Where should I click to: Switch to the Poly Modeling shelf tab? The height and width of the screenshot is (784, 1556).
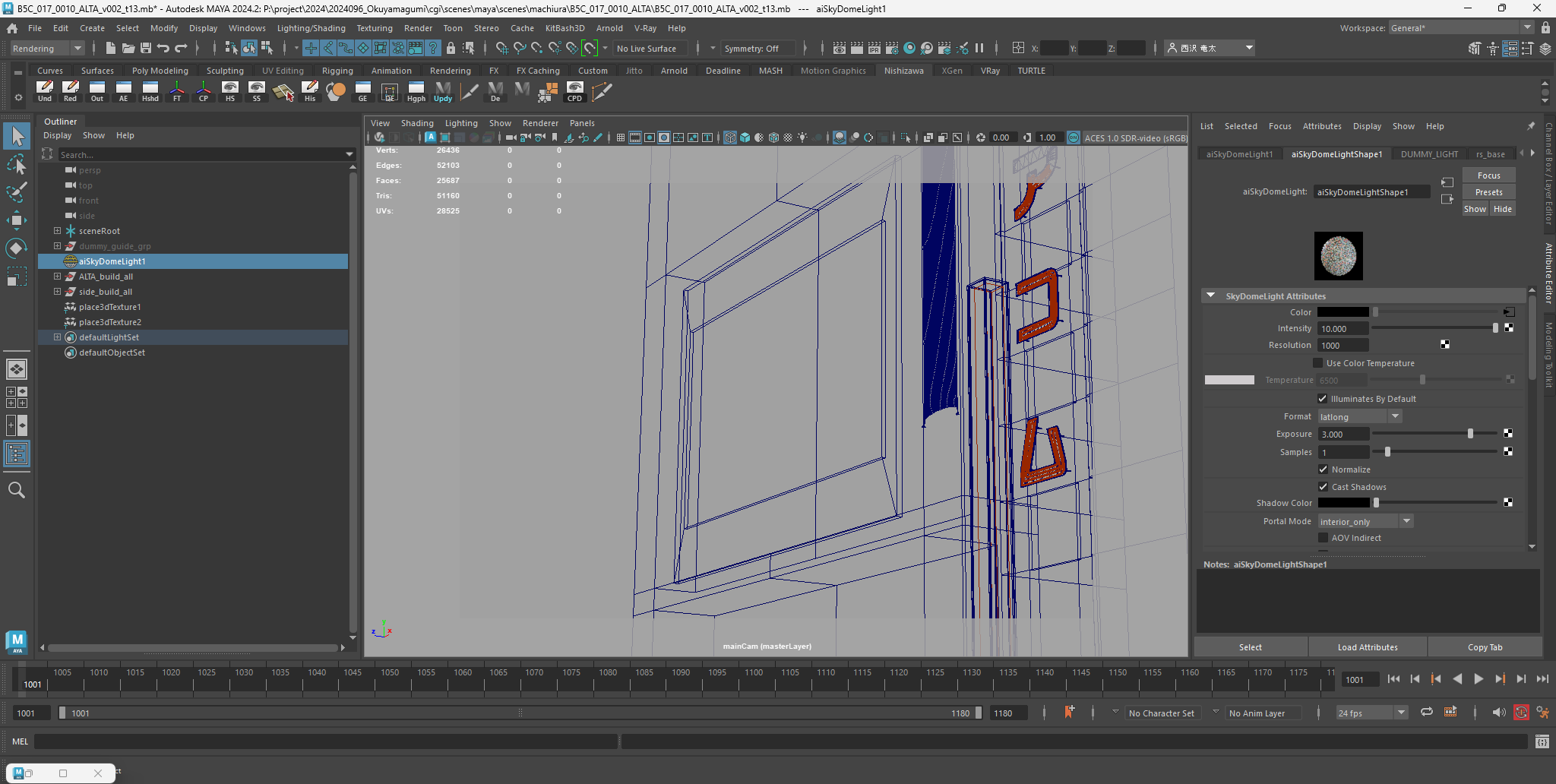160,71
